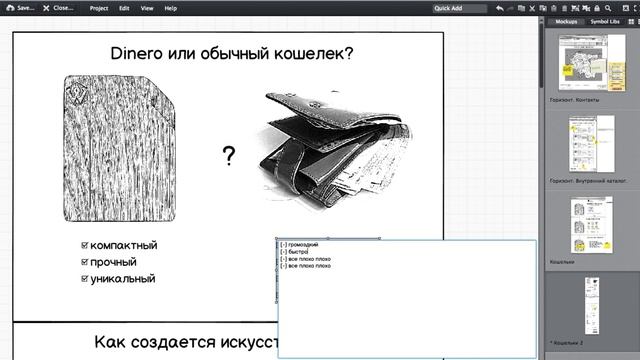Toggle the уникальный checkbox
Viewport: 640px width, 360px height.
point(84,279)
